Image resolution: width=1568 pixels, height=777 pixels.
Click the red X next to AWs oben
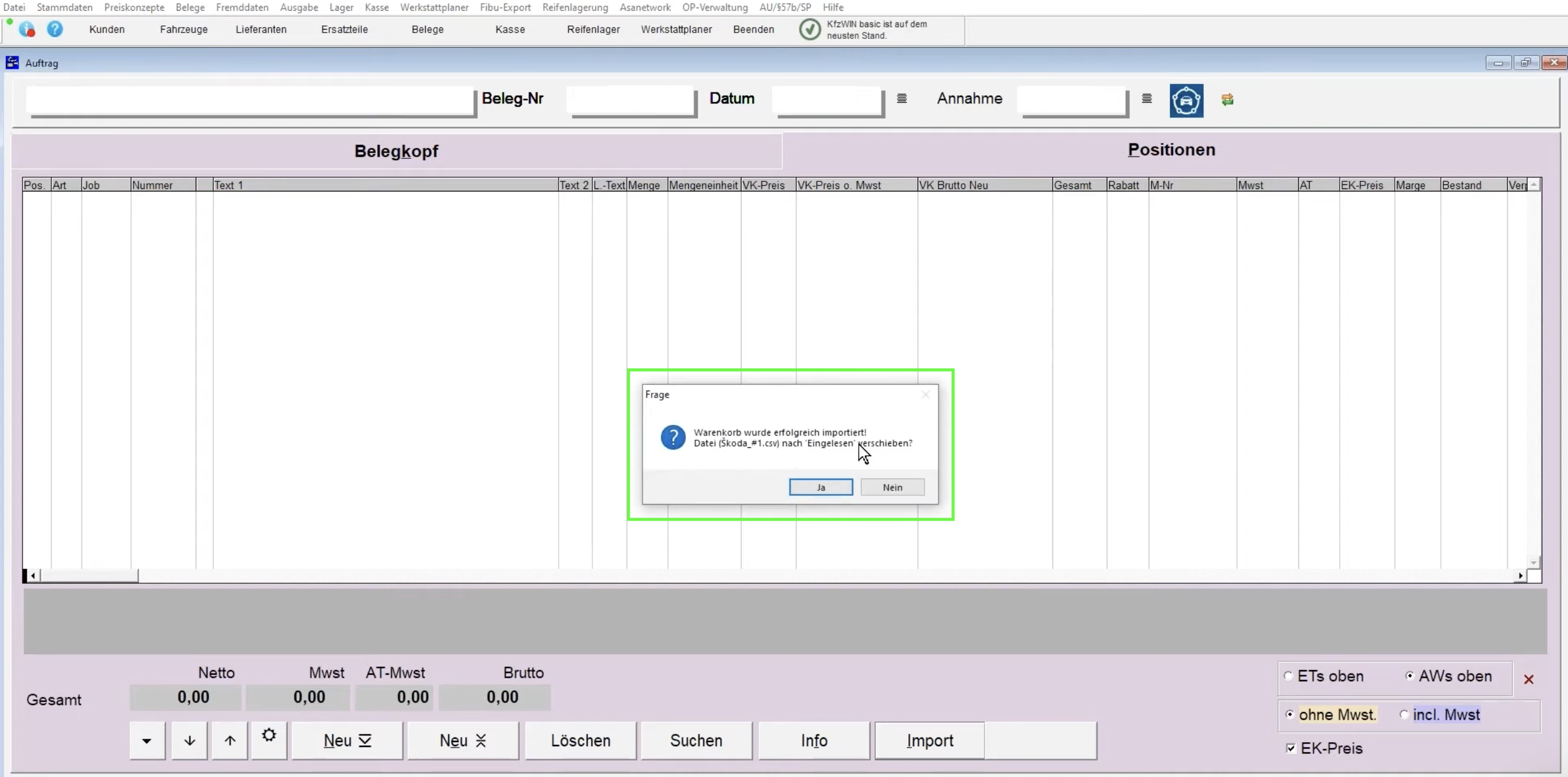click(x=1528, y=679)
